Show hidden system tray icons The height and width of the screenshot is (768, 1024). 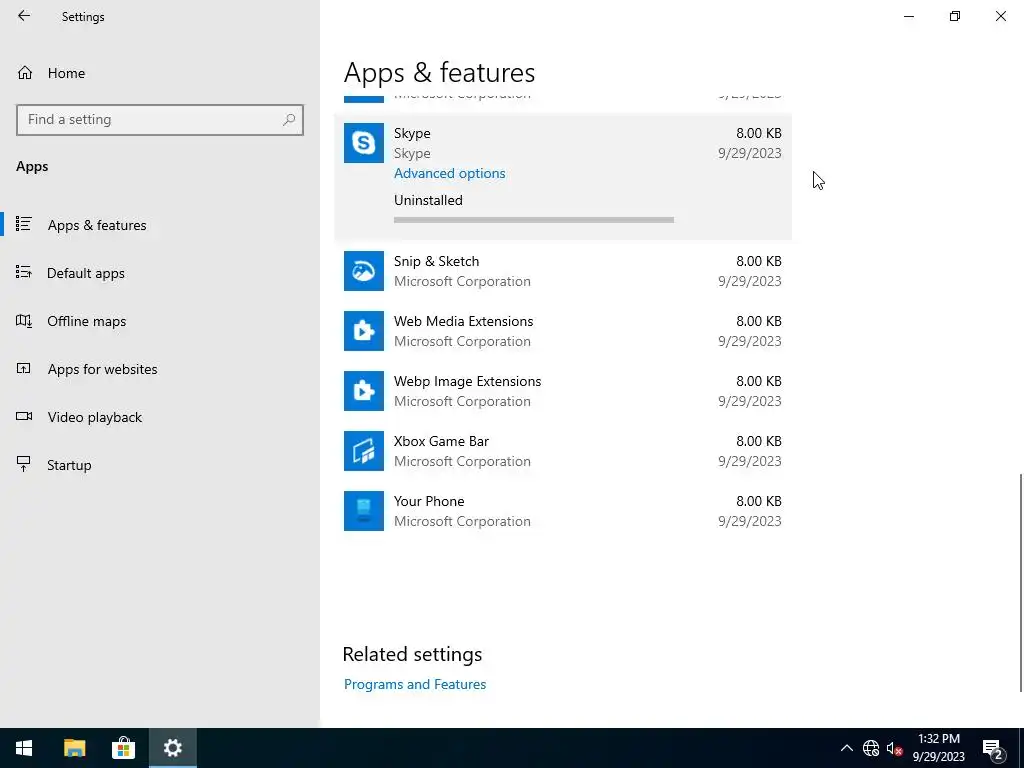846,748
